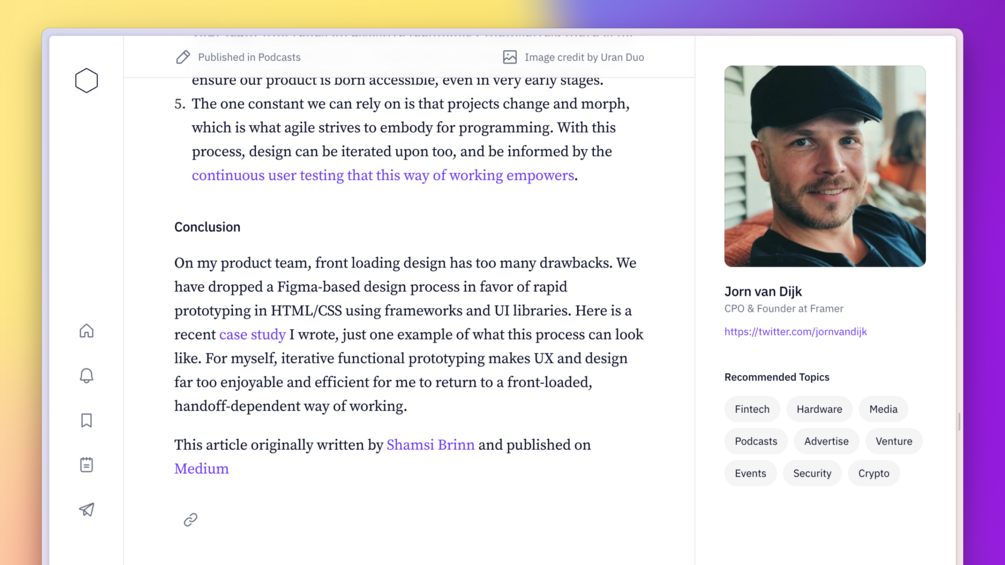Open the 'case study' link
The height and width of the screenshot is (565, 1005).
[252, 335]
